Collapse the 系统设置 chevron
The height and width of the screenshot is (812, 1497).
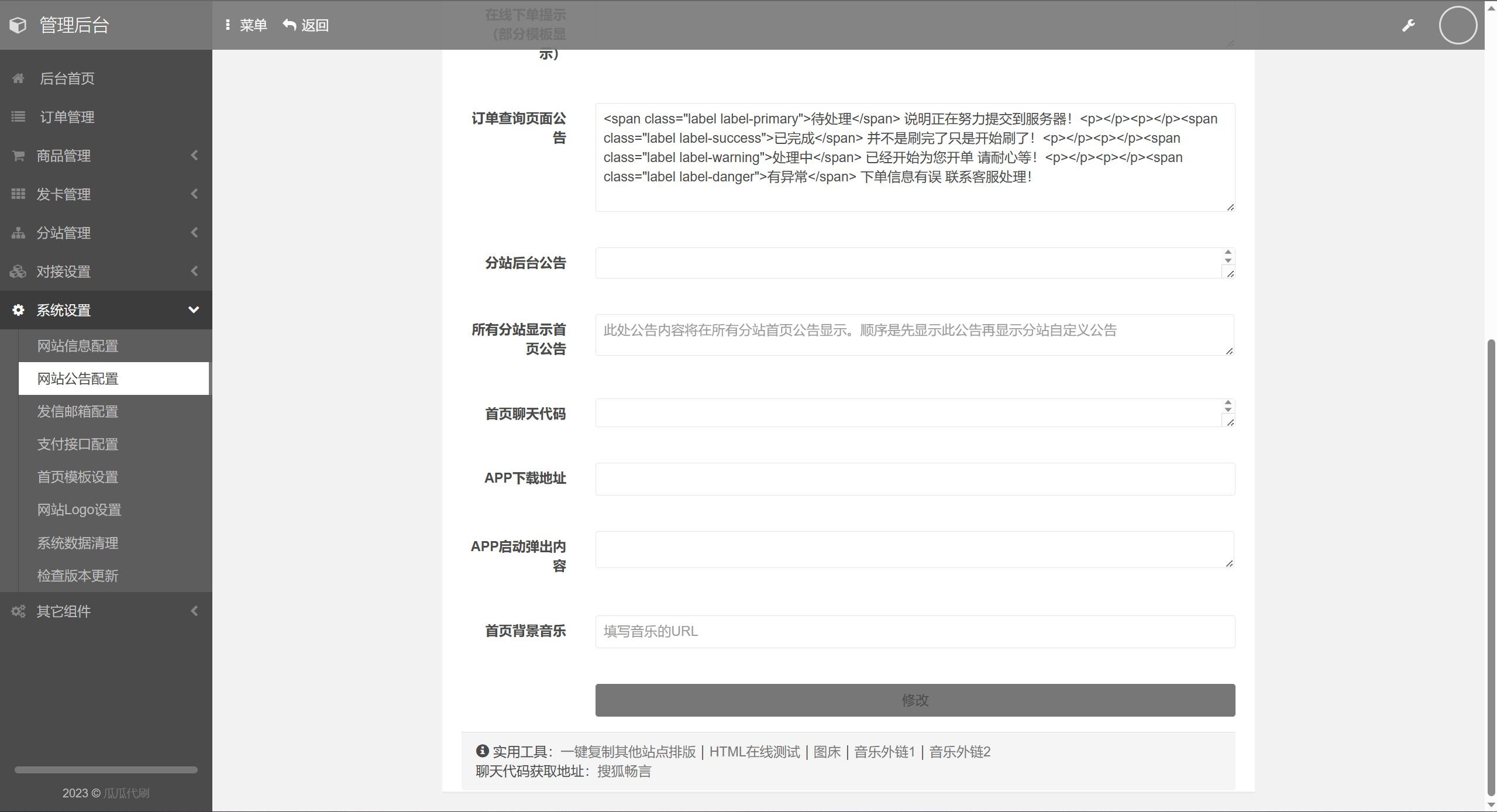point(194,310)
